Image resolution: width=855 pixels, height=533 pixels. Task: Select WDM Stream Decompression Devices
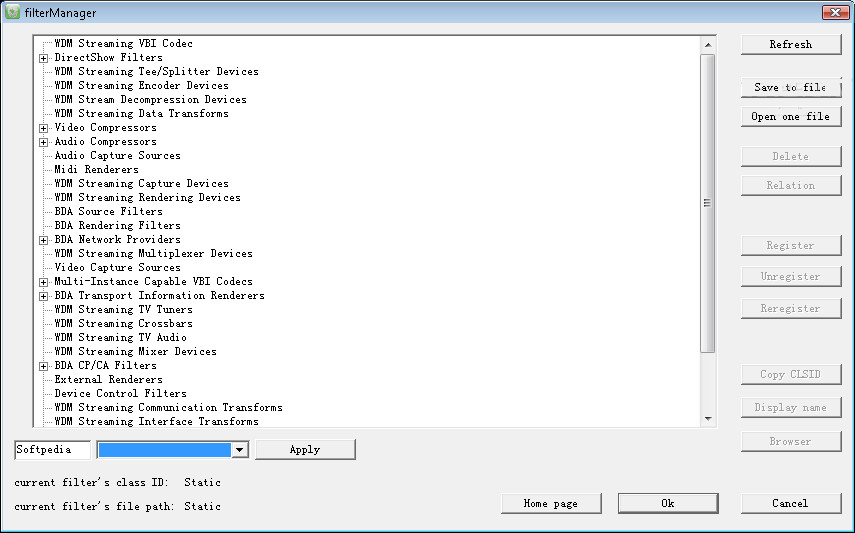pos(150,100)
